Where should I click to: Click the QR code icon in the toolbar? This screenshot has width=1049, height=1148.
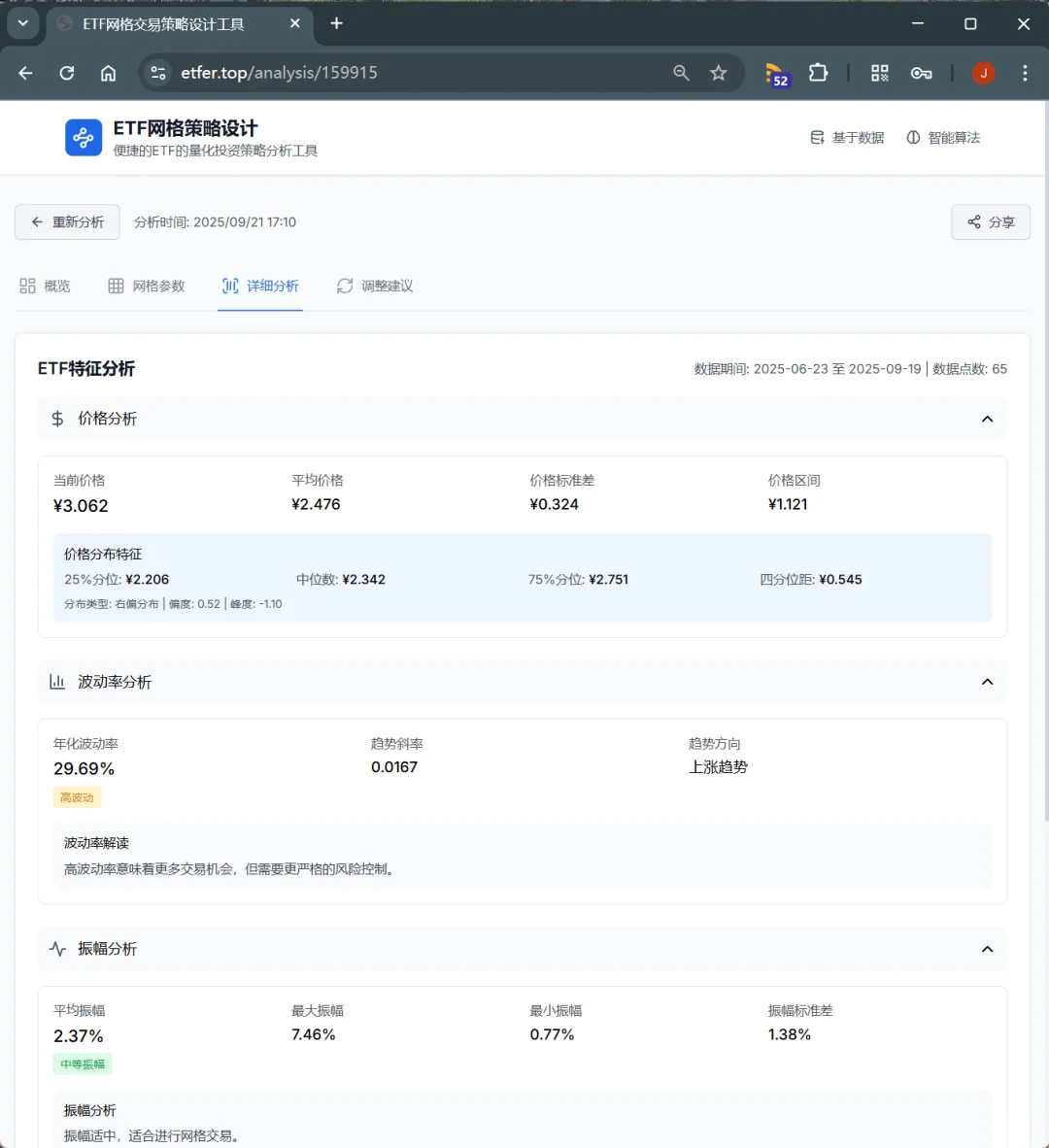879,73
